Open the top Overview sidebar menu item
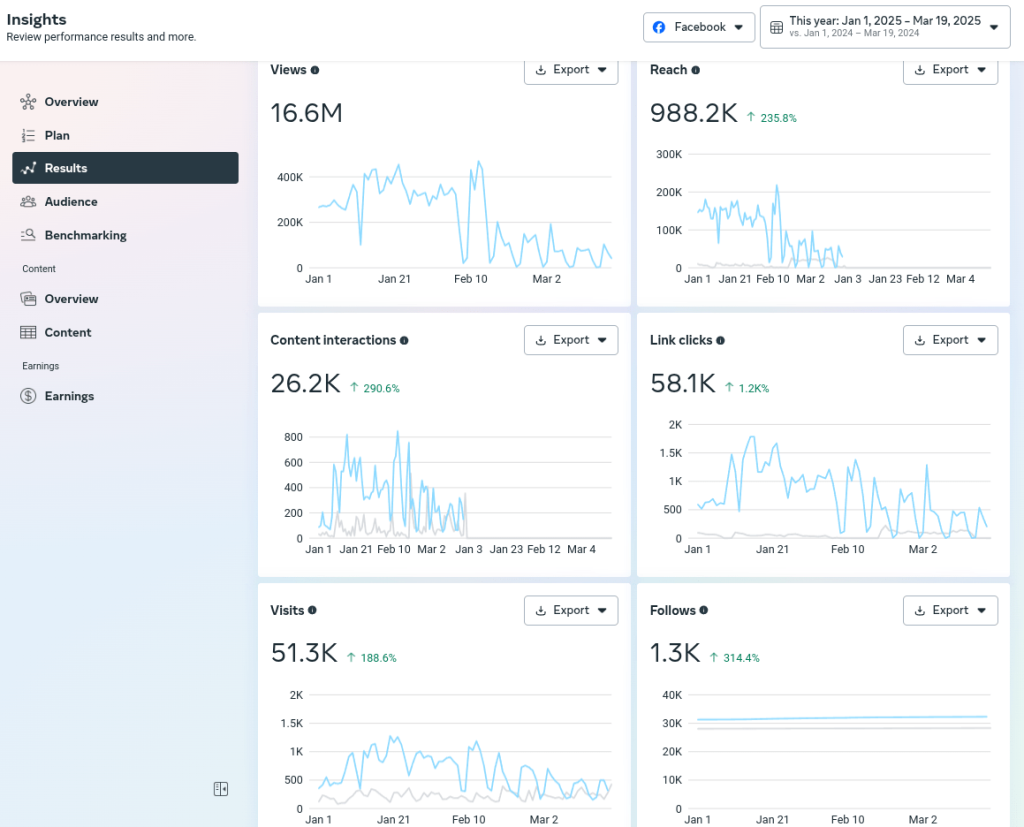Image resolution: width=1024 pixels, height=827 pixels. click(x=71, y=102)
